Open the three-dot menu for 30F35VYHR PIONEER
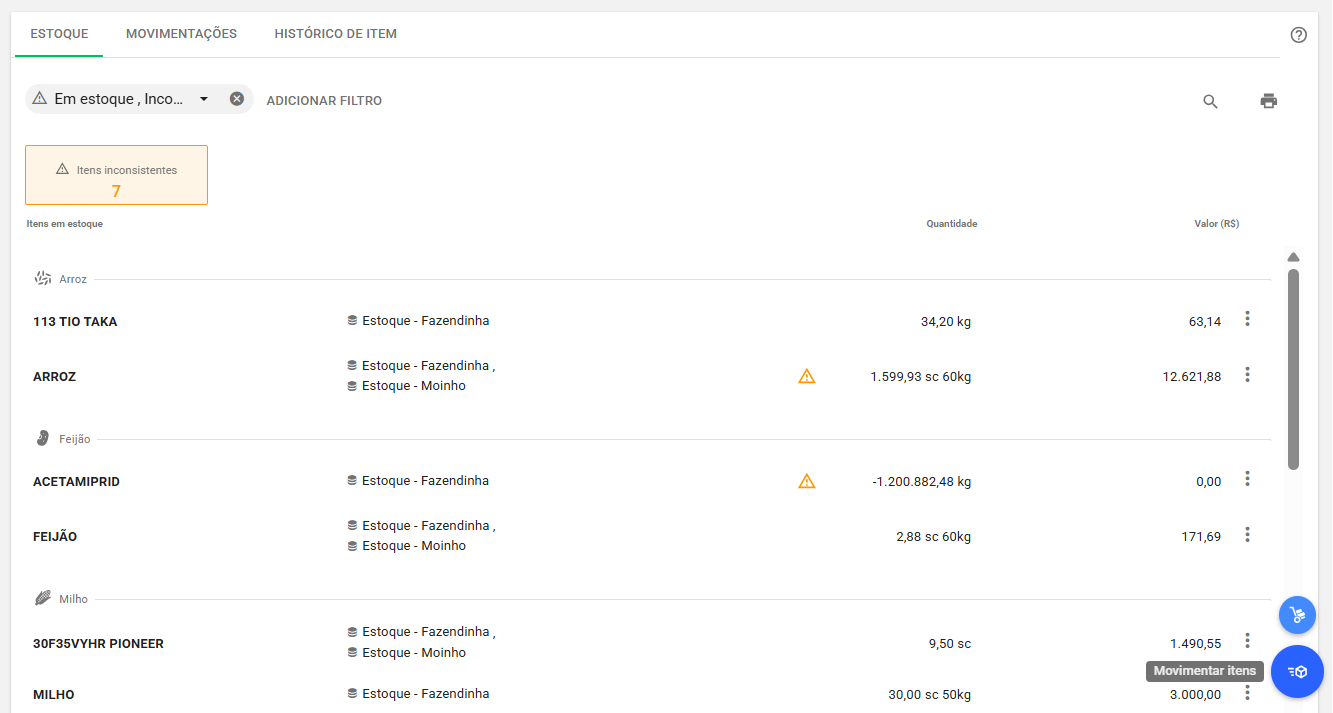This screenshot has height=713, width=1333. [1247, 641]
